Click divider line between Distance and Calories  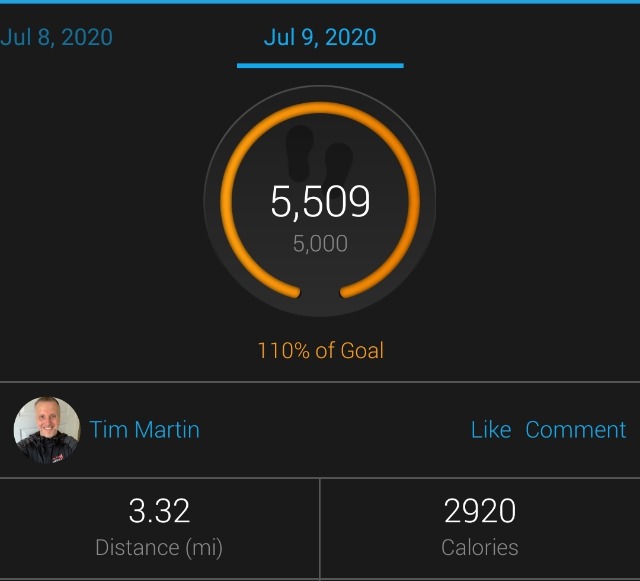(x=320, y=529)
